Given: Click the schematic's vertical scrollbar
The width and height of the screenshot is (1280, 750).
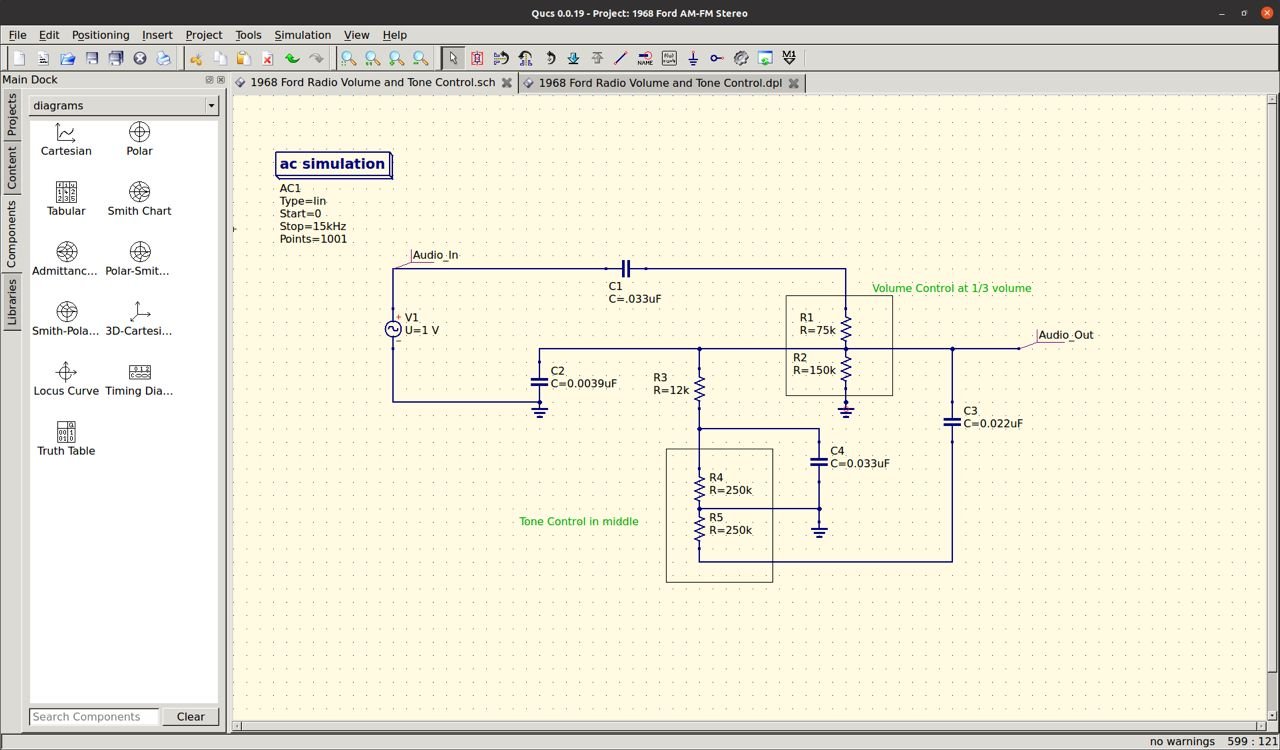Looking at the screenshot, I should click(1272, 400).
